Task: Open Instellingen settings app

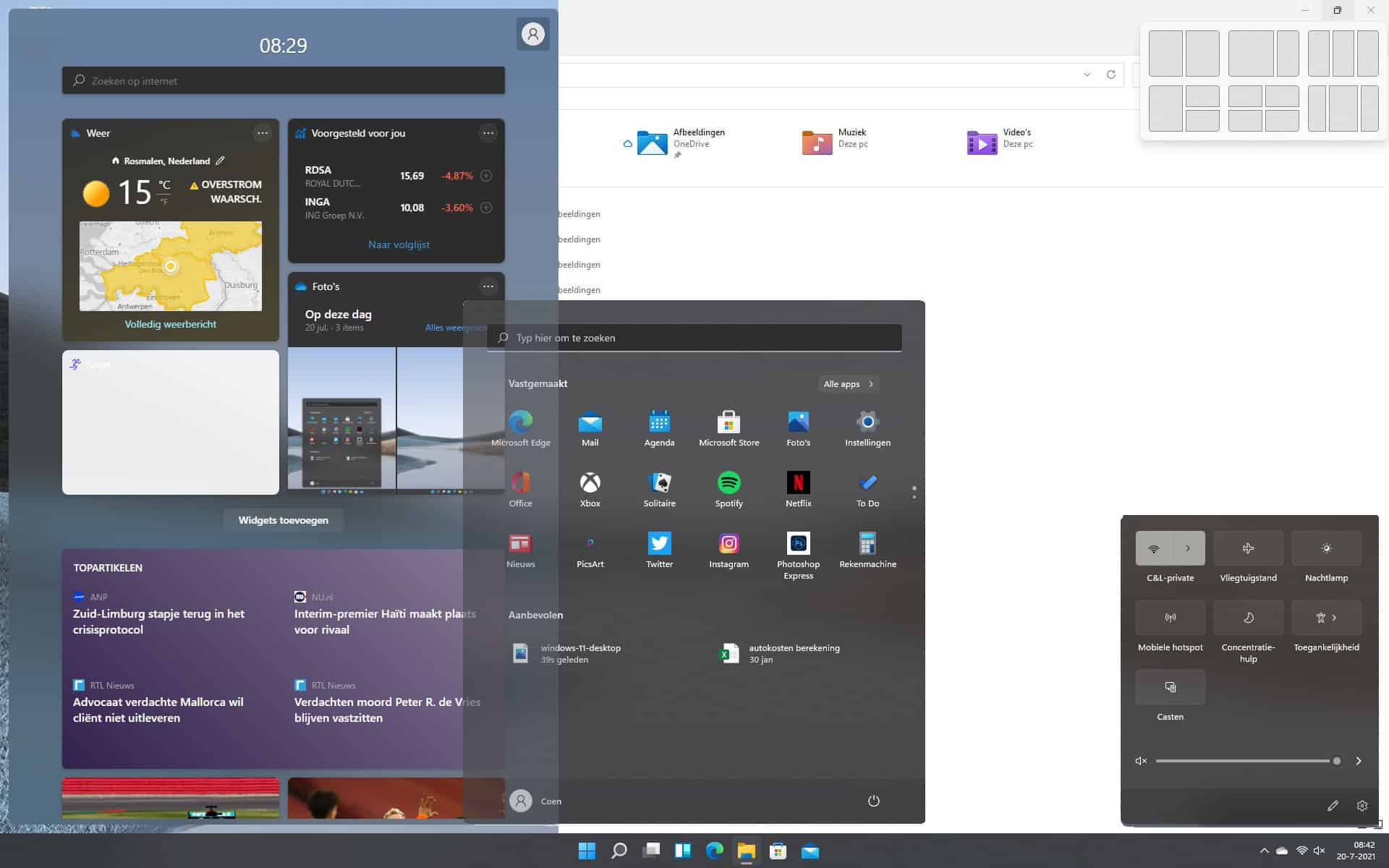Action: click(868, 428)
